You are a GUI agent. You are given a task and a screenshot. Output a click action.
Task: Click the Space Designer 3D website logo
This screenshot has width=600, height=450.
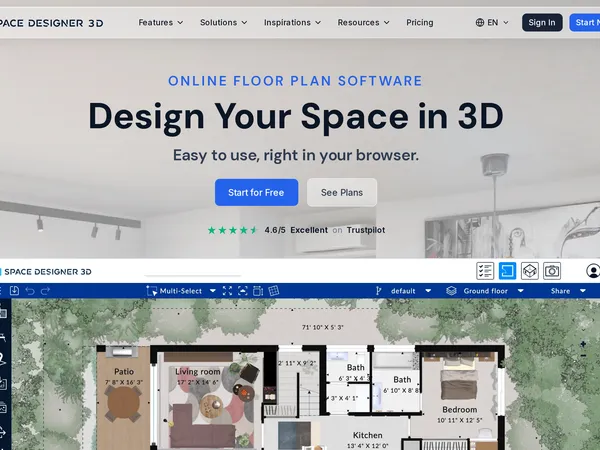52,23
